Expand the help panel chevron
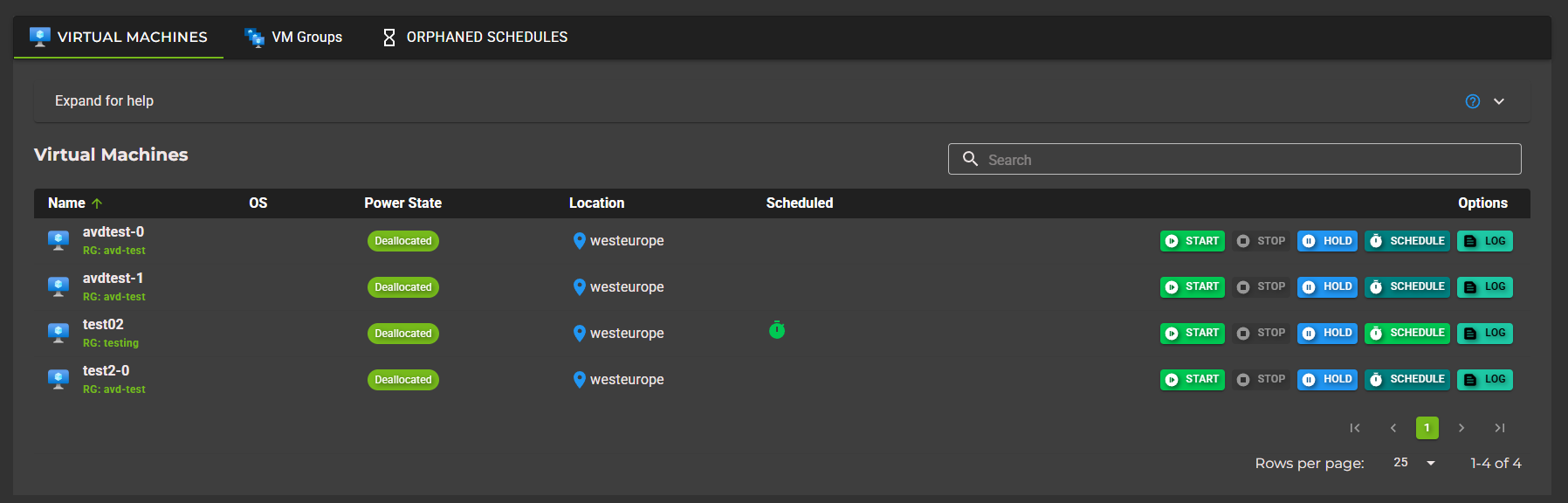The width and height of the screenshot is (1568, 503). pos(1499,101)
